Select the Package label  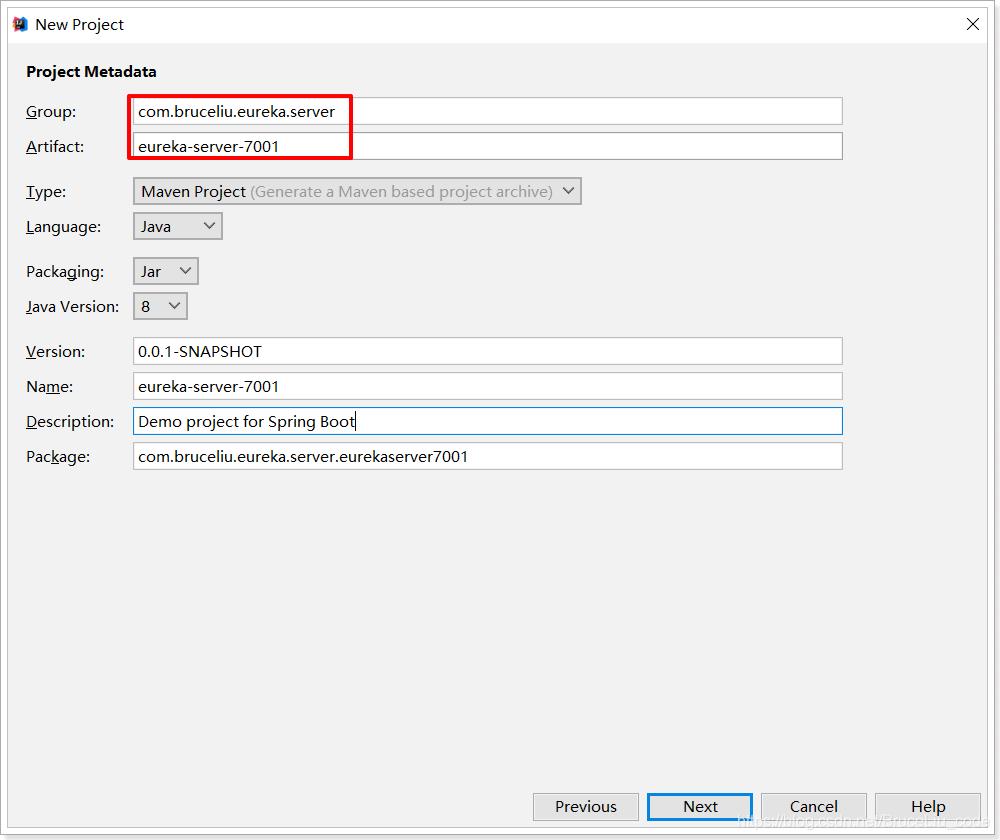click(x=58, y=457)
